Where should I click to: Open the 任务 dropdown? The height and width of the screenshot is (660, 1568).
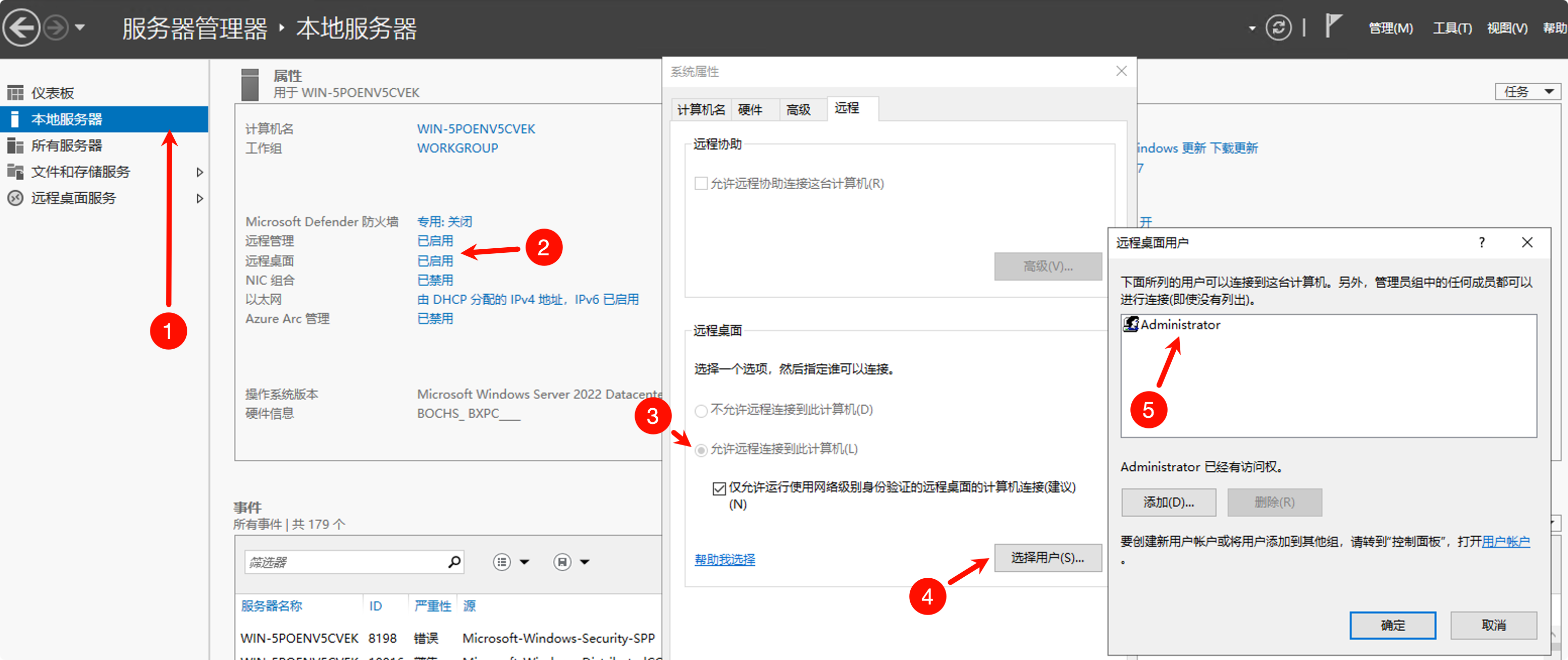[1527, 92]
